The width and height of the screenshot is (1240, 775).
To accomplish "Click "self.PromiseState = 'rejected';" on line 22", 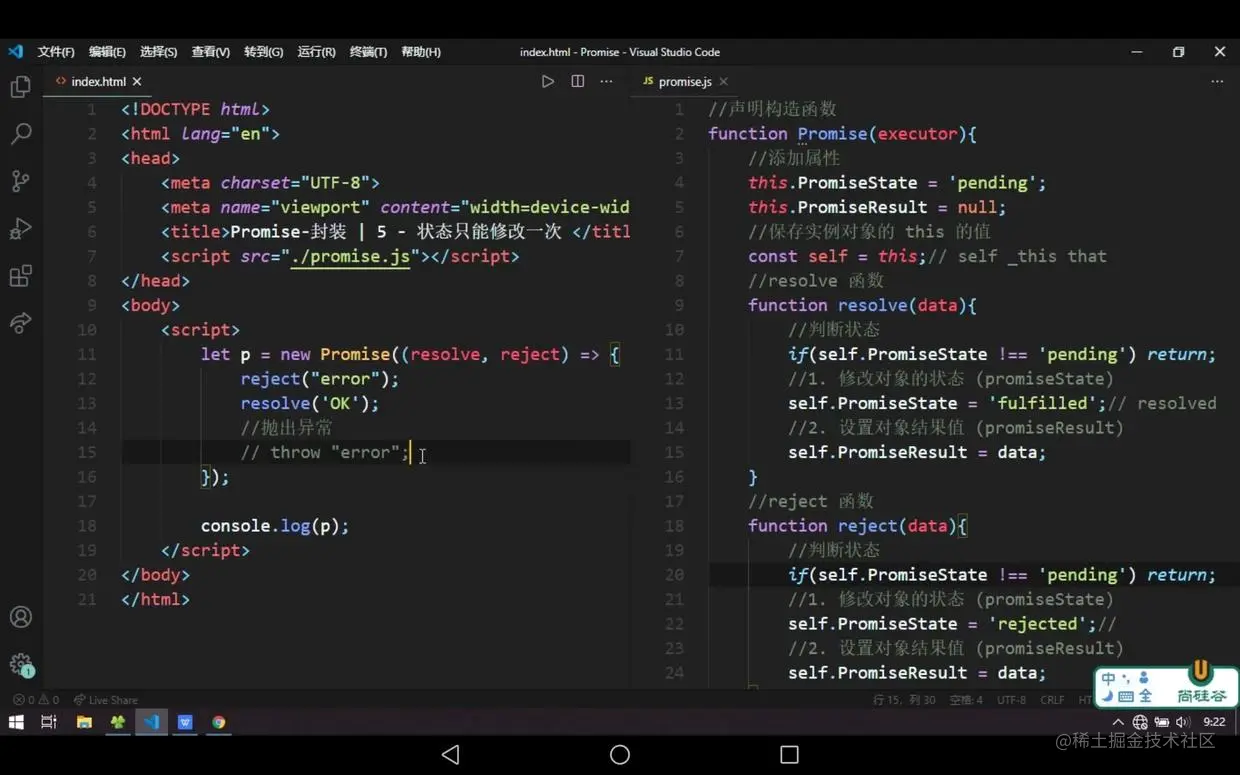I will click(x=942, y=624).
